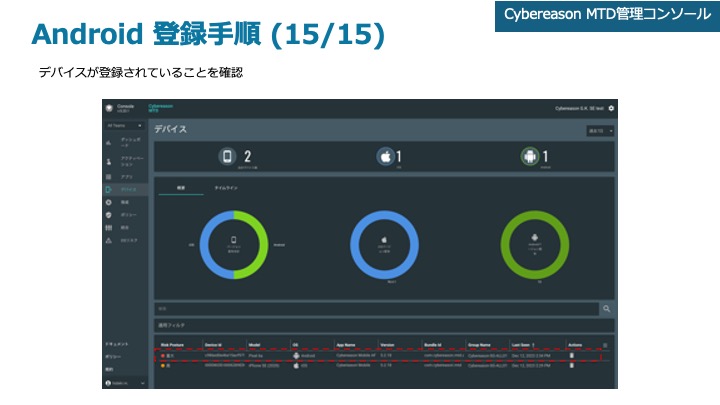Open the OS Risk menu label
The width and height of the screenshot is (720, 405).
pyautogui.click(x=129, y=240)
